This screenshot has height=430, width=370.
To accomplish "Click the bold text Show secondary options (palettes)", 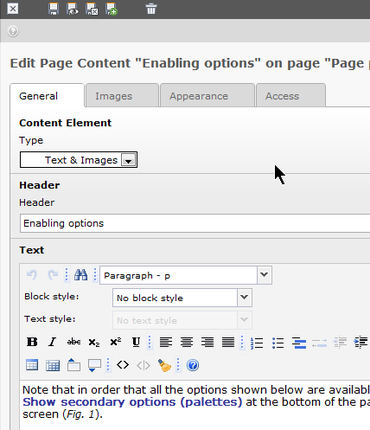I will [x=132, y=402].
